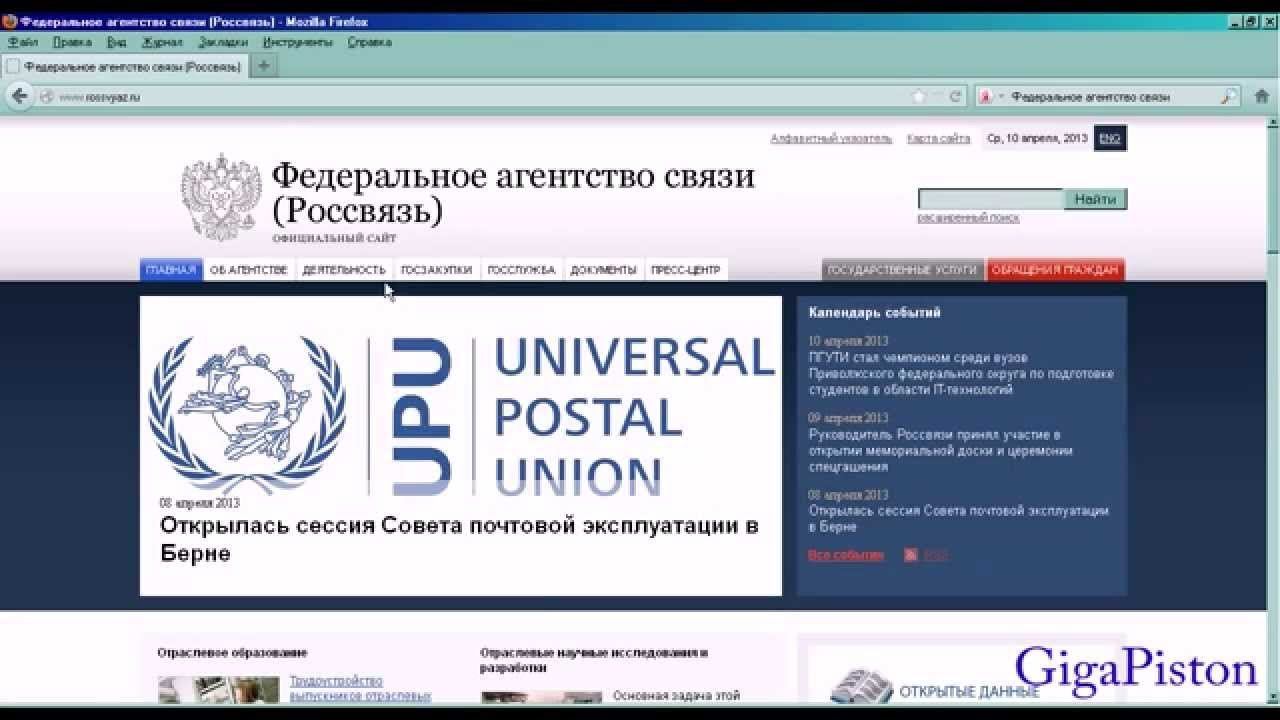This screenshot has height=720, width=1280.
Task: Go back with the browser Back arrow
Action: pyautogui.click(x=19, y=96)
